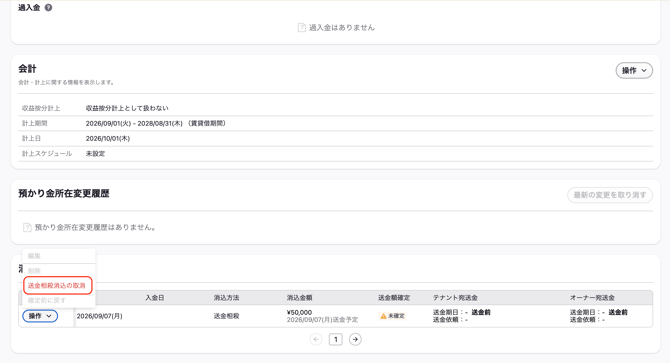Click the テナント宛送金 column header

455,298
